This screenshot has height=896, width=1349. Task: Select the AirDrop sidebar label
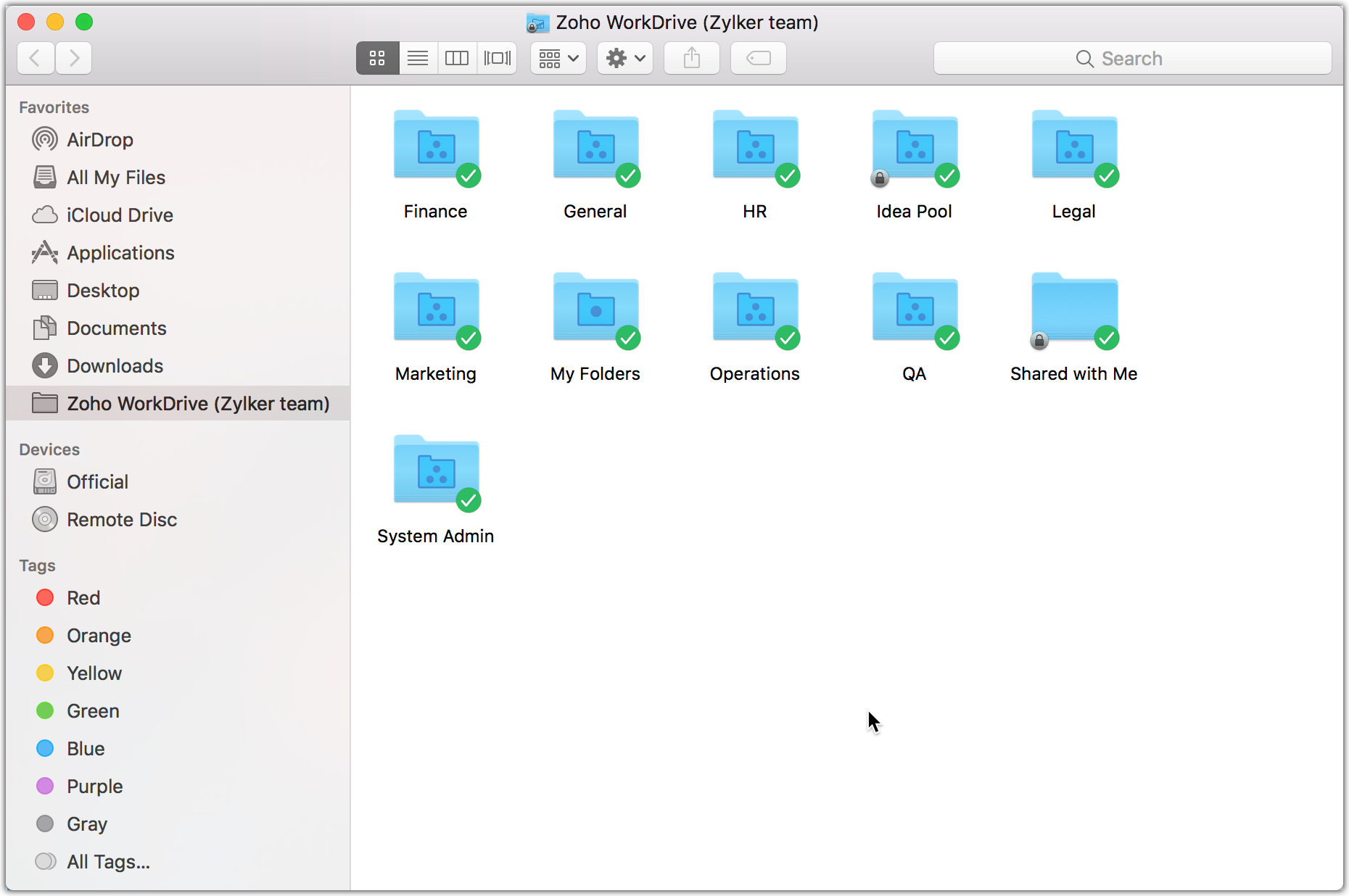[x=100, y=139]
